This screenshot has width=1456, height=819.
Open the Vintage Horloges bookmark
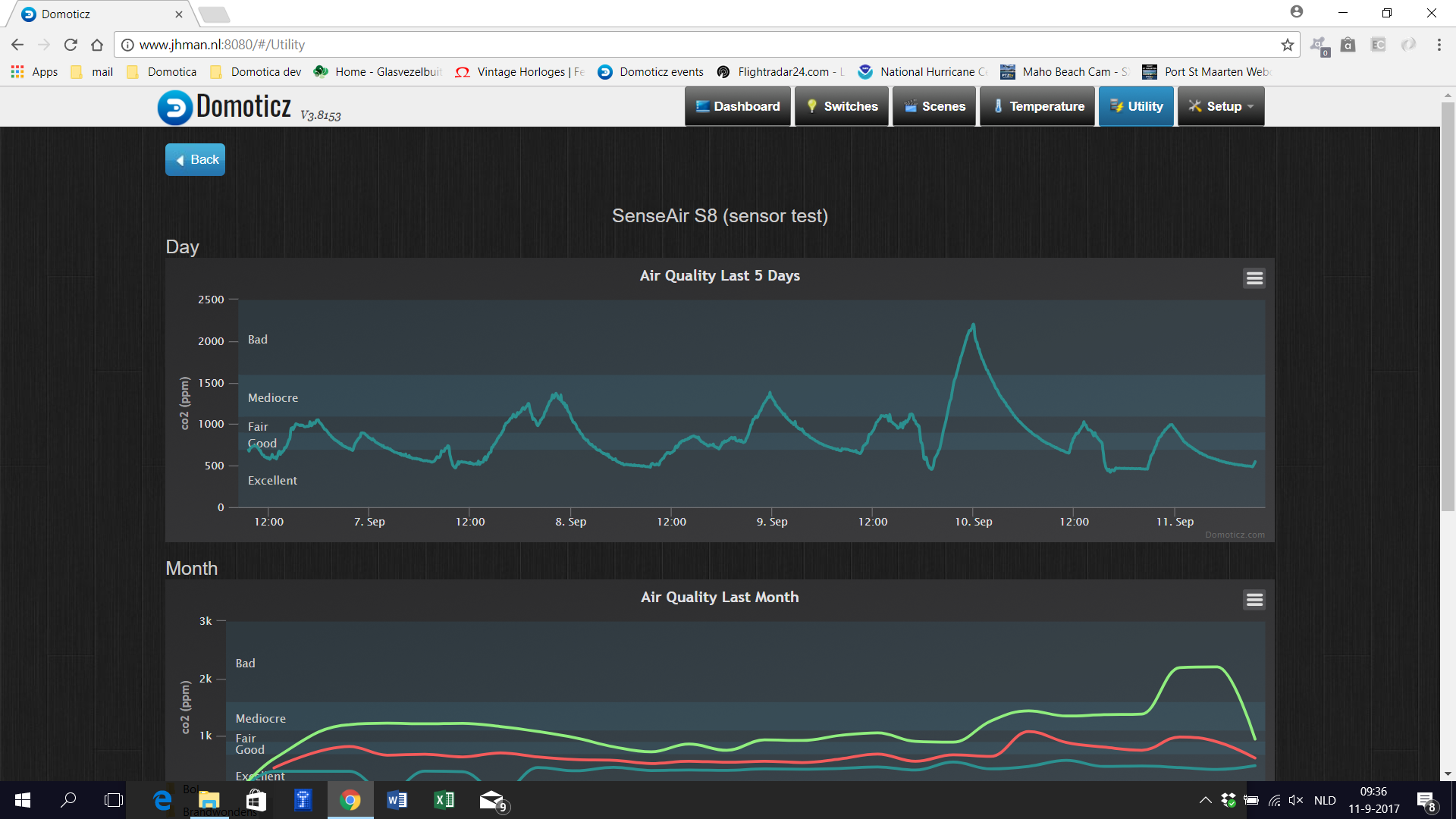[520, 71]
